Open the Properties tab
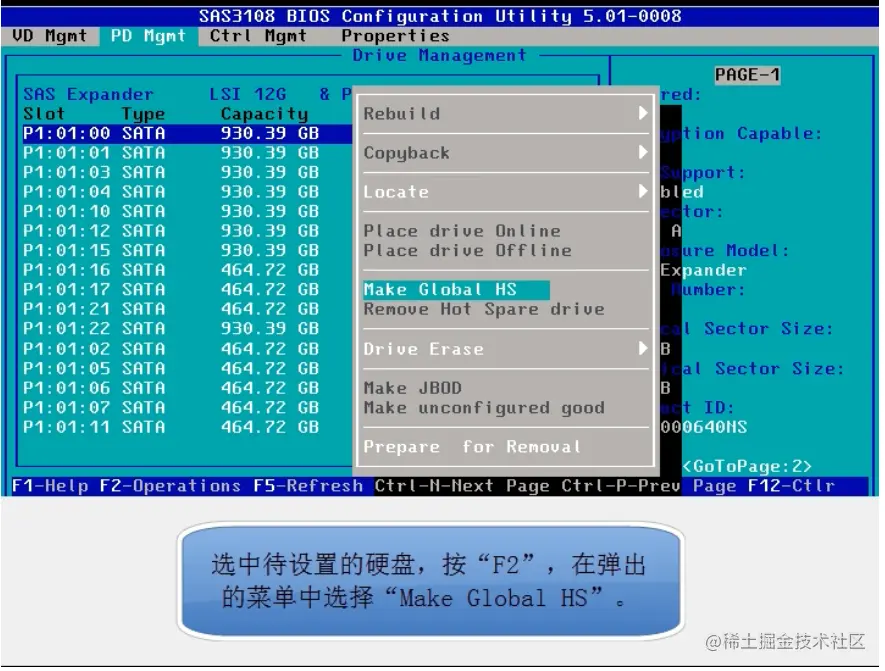Viewport: 885px width, 671px height. pos(395,36)
